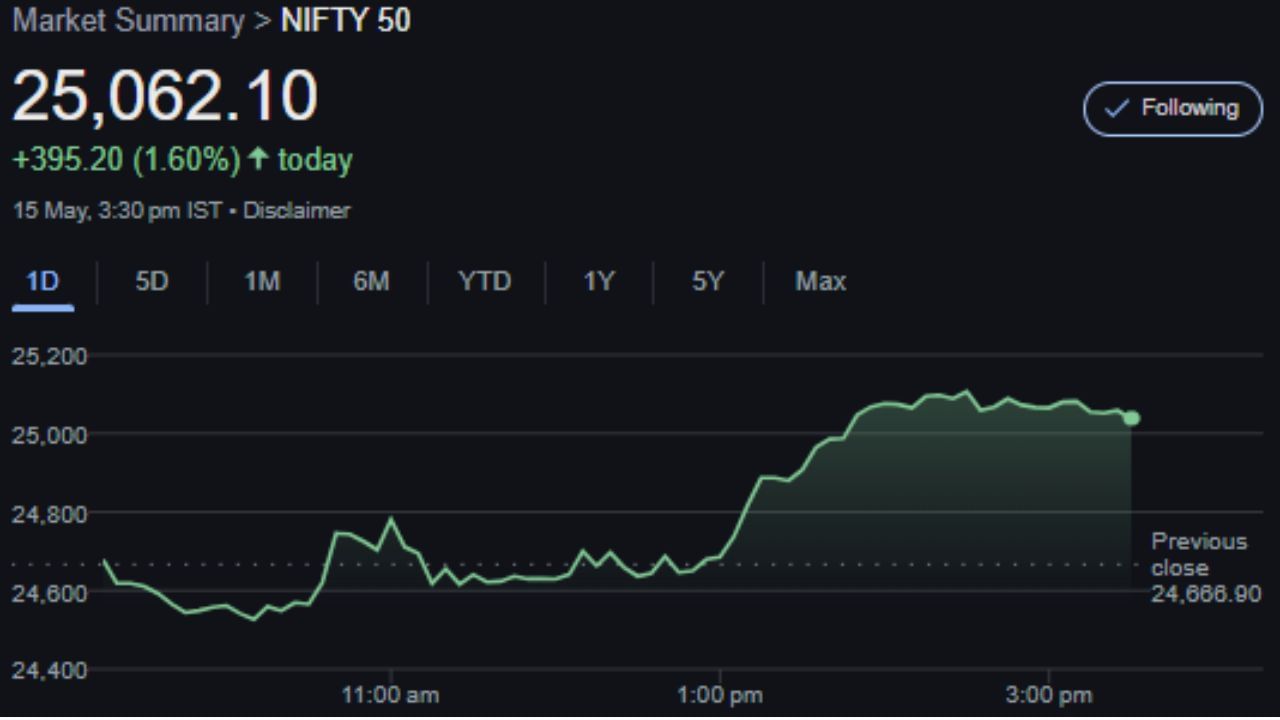Click the 24,600 y-axis label
This screenshot has width=1280, height=720.
coord(49,592)
